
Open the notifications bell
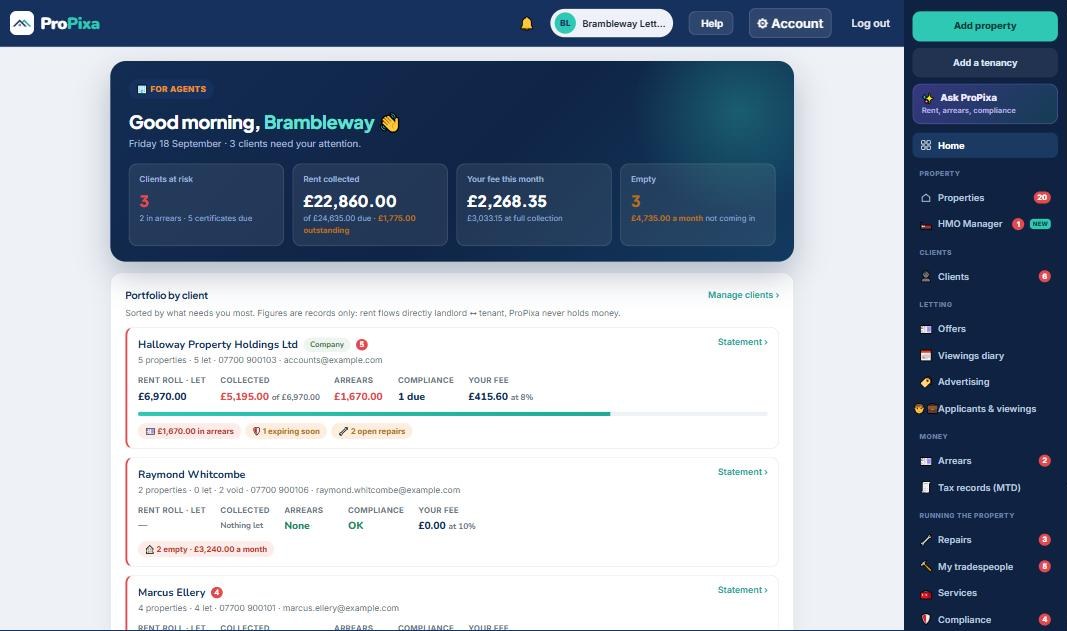click(527, 24)
